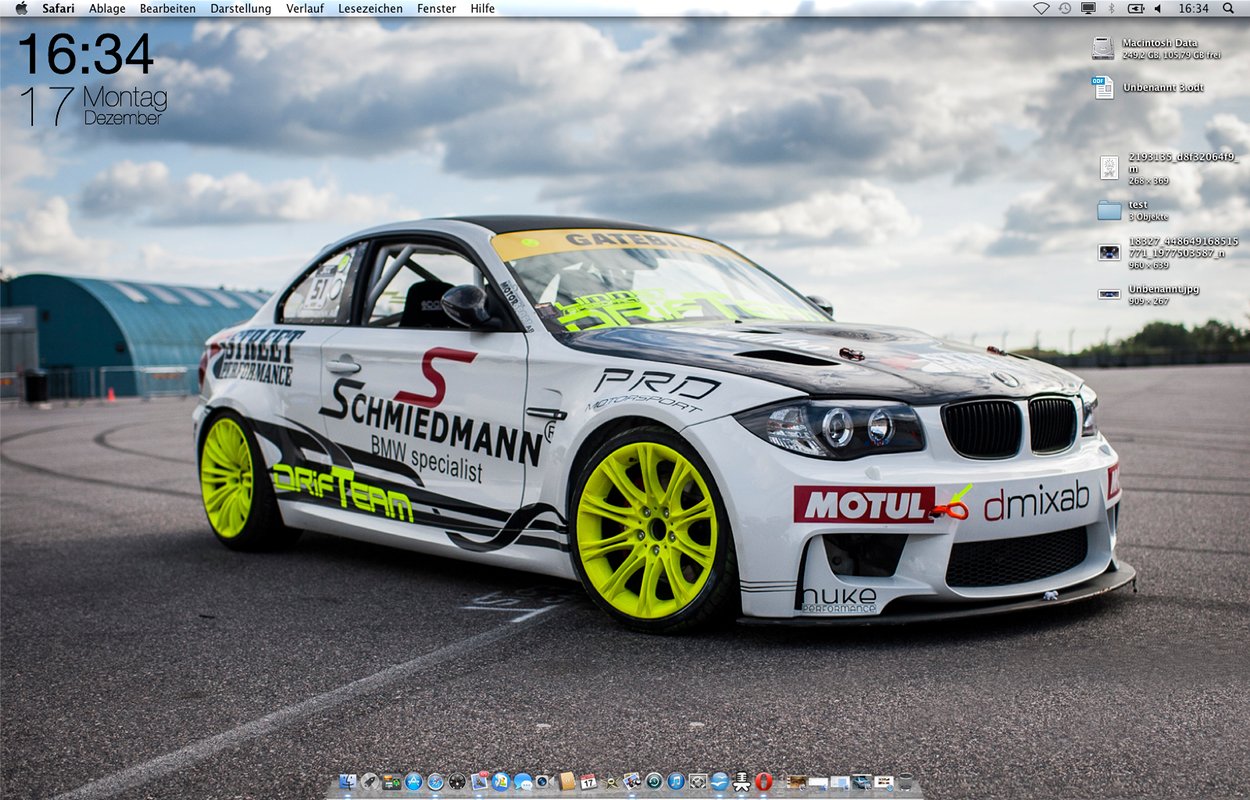Open the Bearbeiten menu
Screen dimensions: 1250x800
point(168,8)
